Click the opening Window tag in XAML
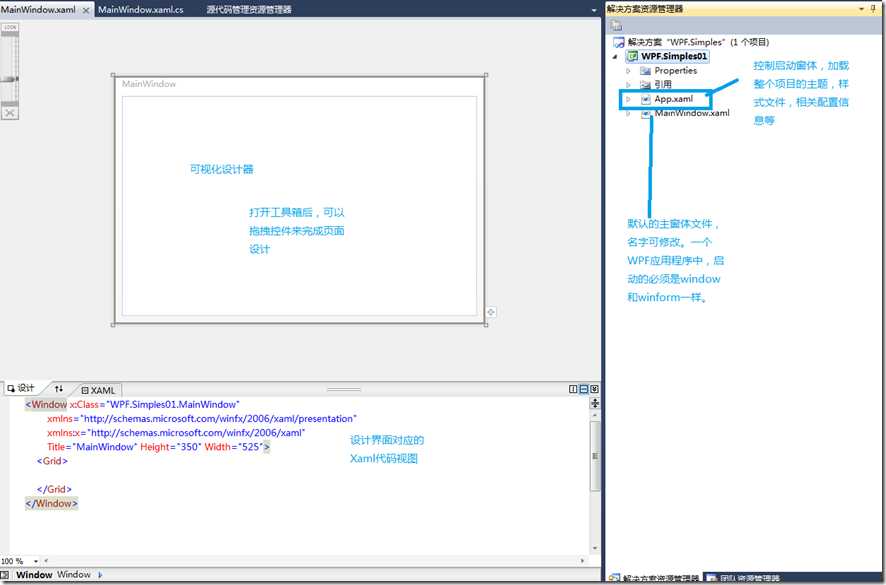 46,405
